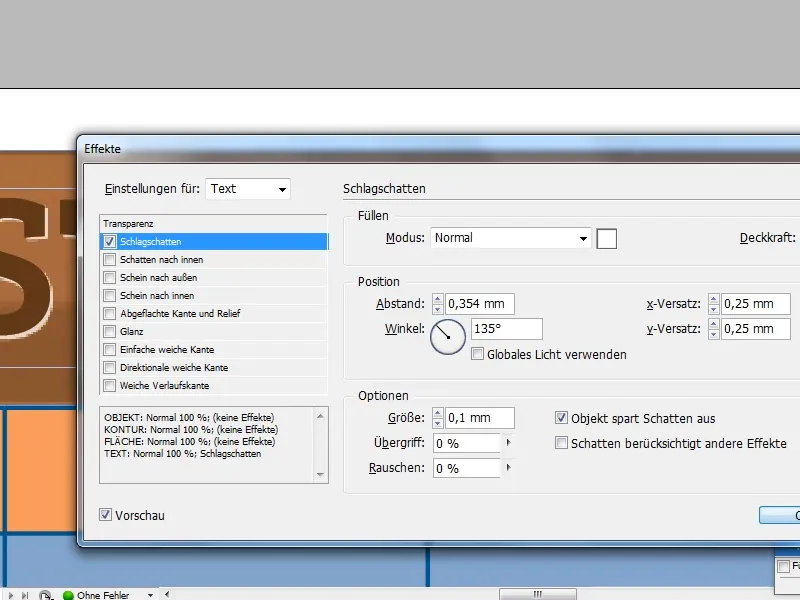Image resolution: width=800 pixels, height=600 pixels.
Task: Select the Schlagschatten list row label
Action: coord(151,242)
